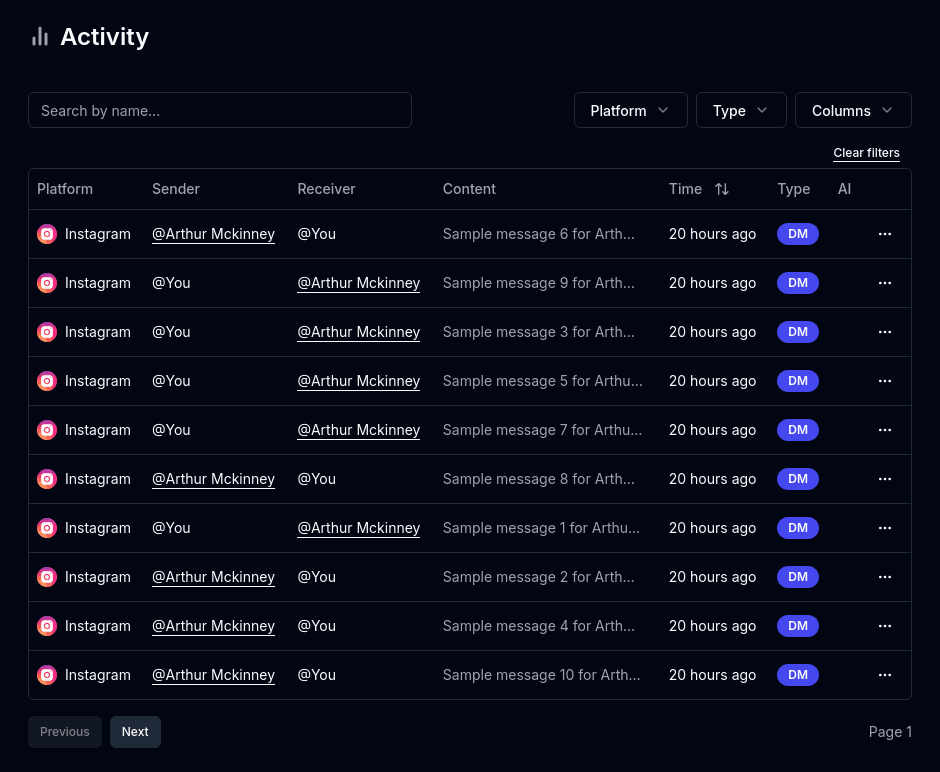The height and width of the screenshot is (772, 940).
Task: Click the Activity bar-chart icon in the header
Action: pyautogui.click(x=40, y=36)
